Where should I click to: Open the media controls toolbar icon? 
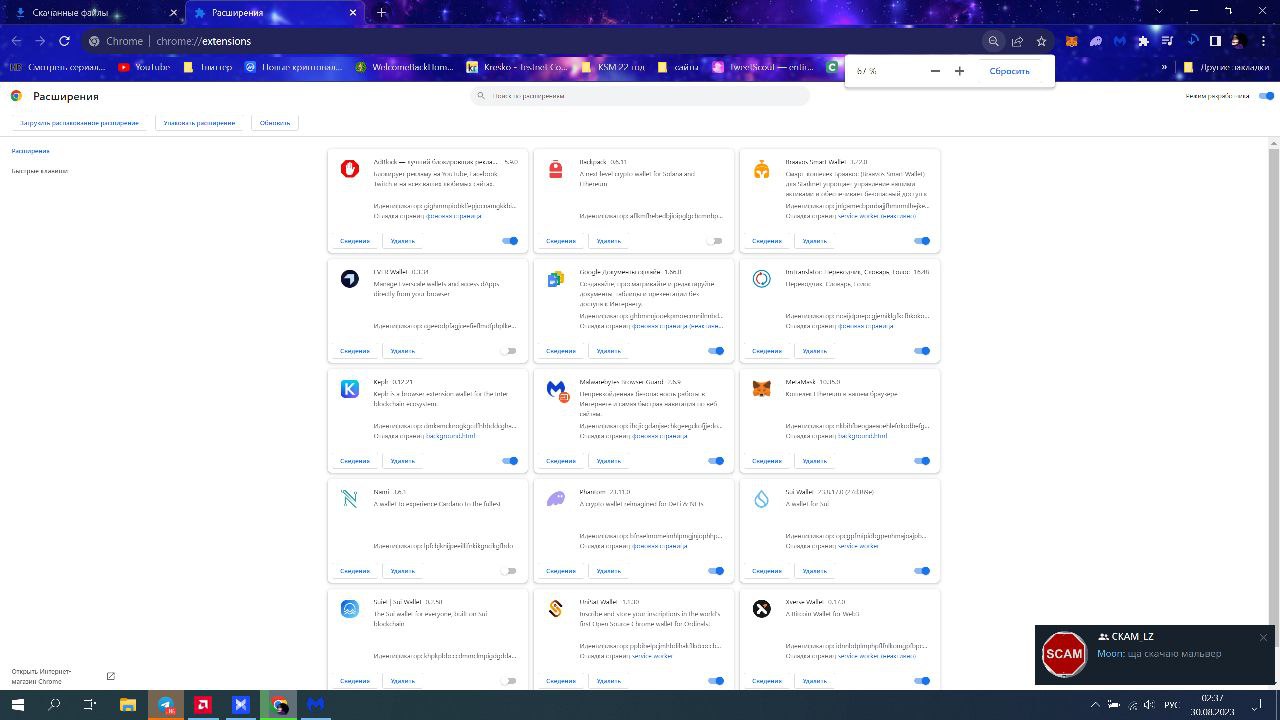(1167, 41)
